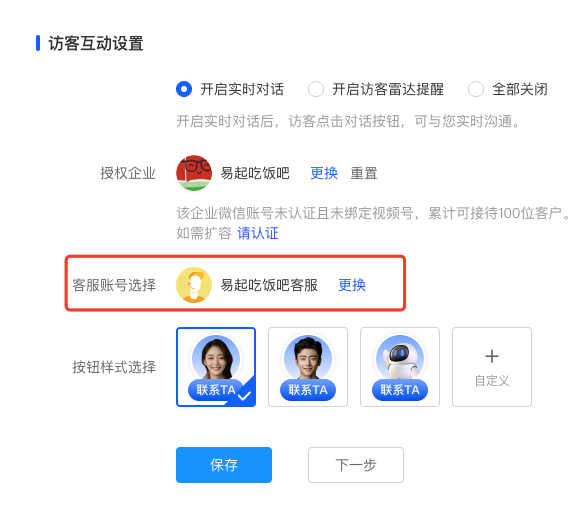Choose the robot avatar 联系TA button style

(x=400, y=367)
